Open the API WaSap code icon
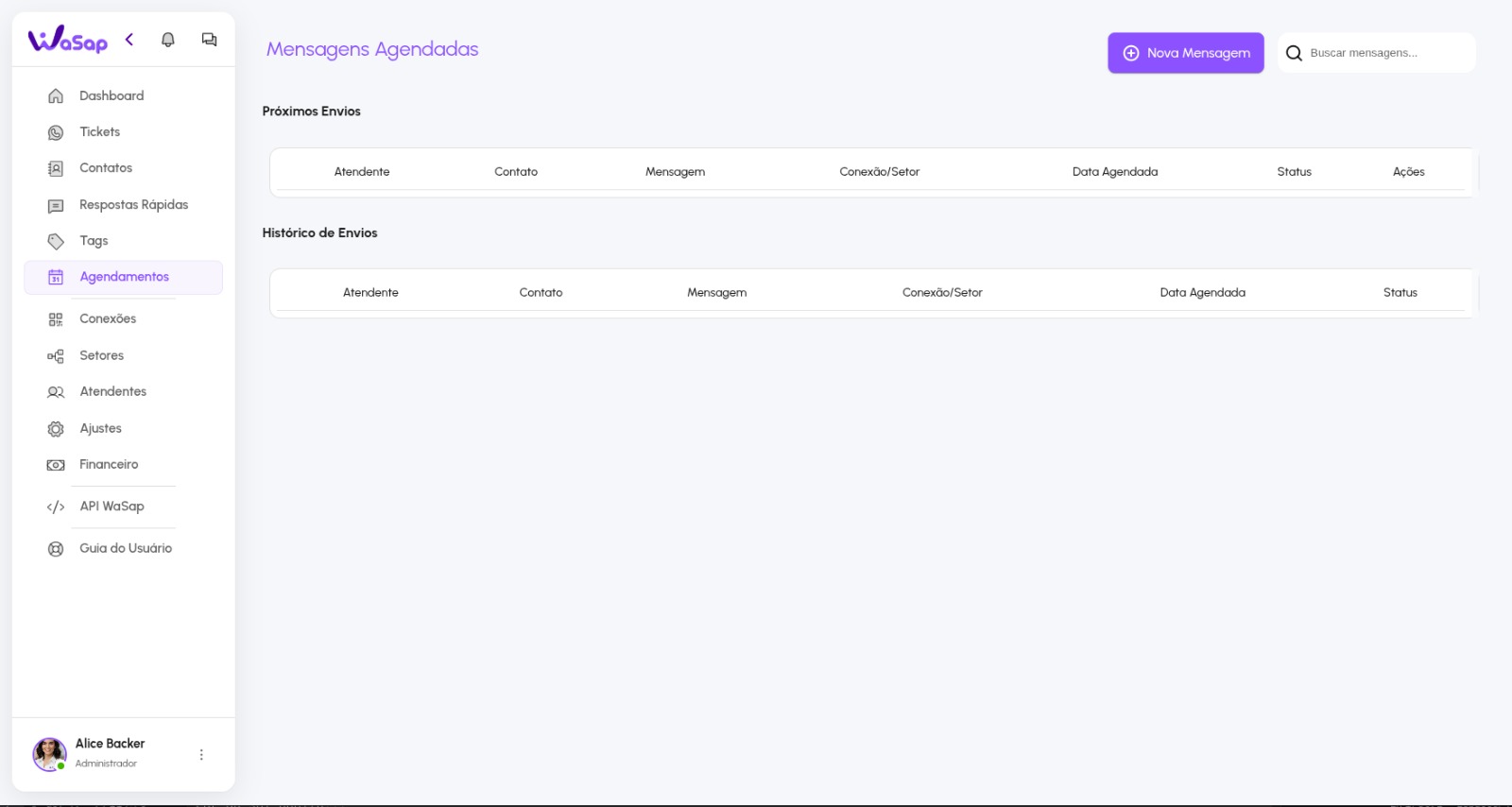This screenshot has width=1512, height=807. coord(56,507)
